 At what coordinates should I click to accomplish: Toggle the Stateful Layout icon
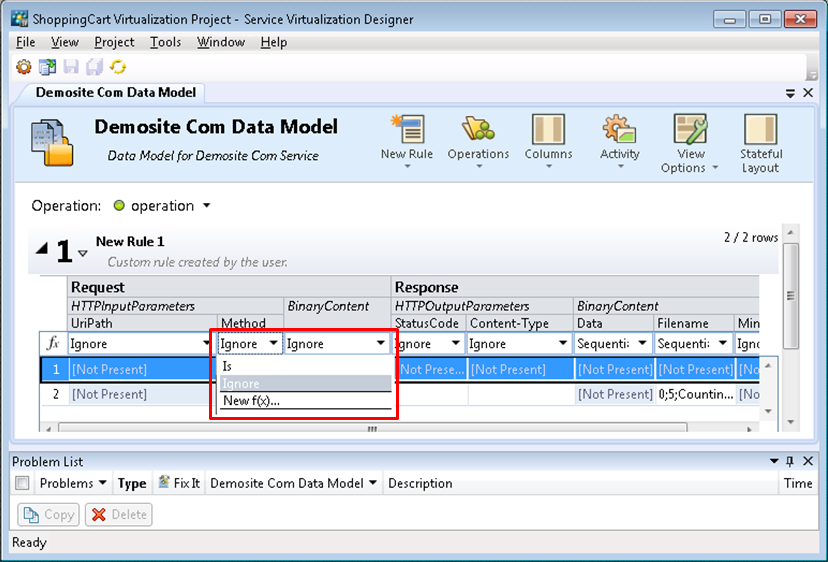click(x=760, y=132)
